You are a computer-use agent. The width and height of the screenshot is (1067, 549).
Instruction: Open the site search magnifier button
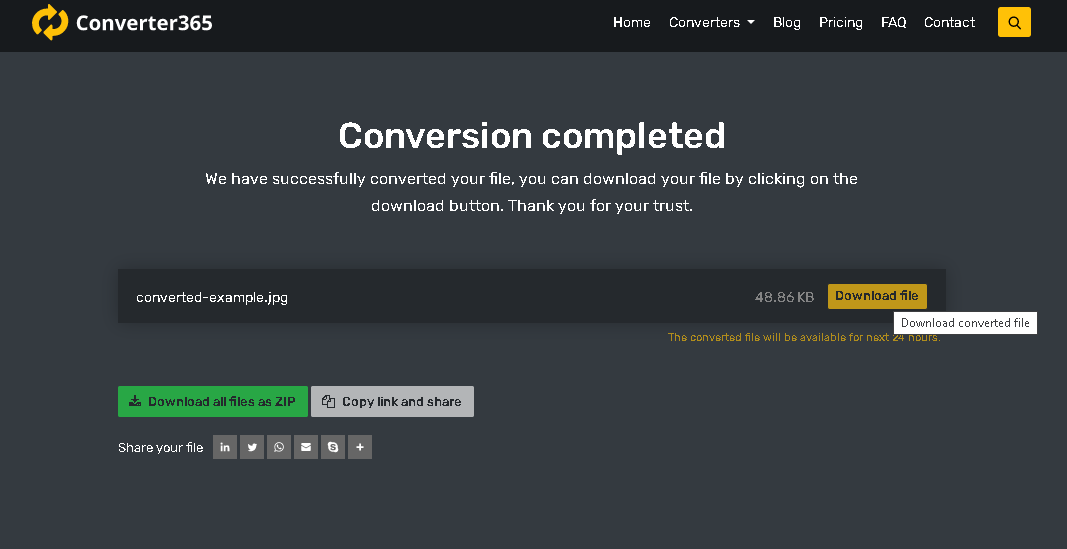pos(1014,22)
